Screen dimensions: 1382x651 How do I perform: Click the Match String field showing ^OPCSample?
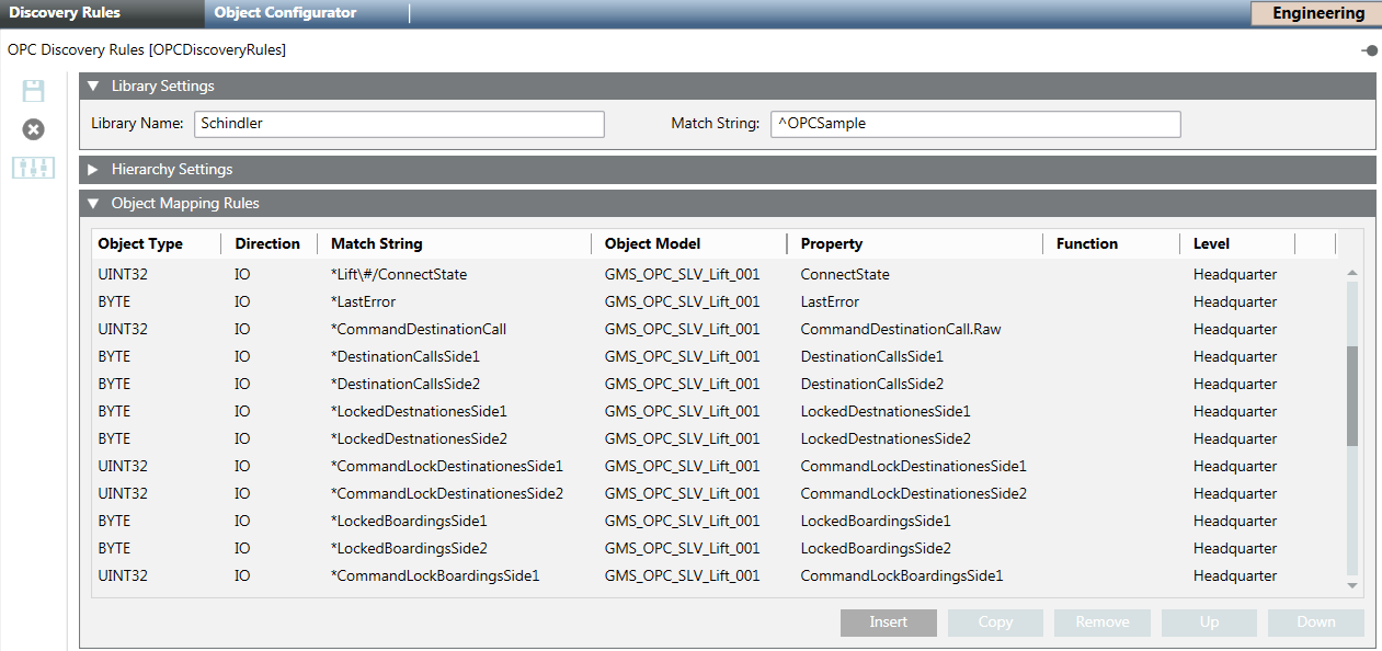[975, 124]
